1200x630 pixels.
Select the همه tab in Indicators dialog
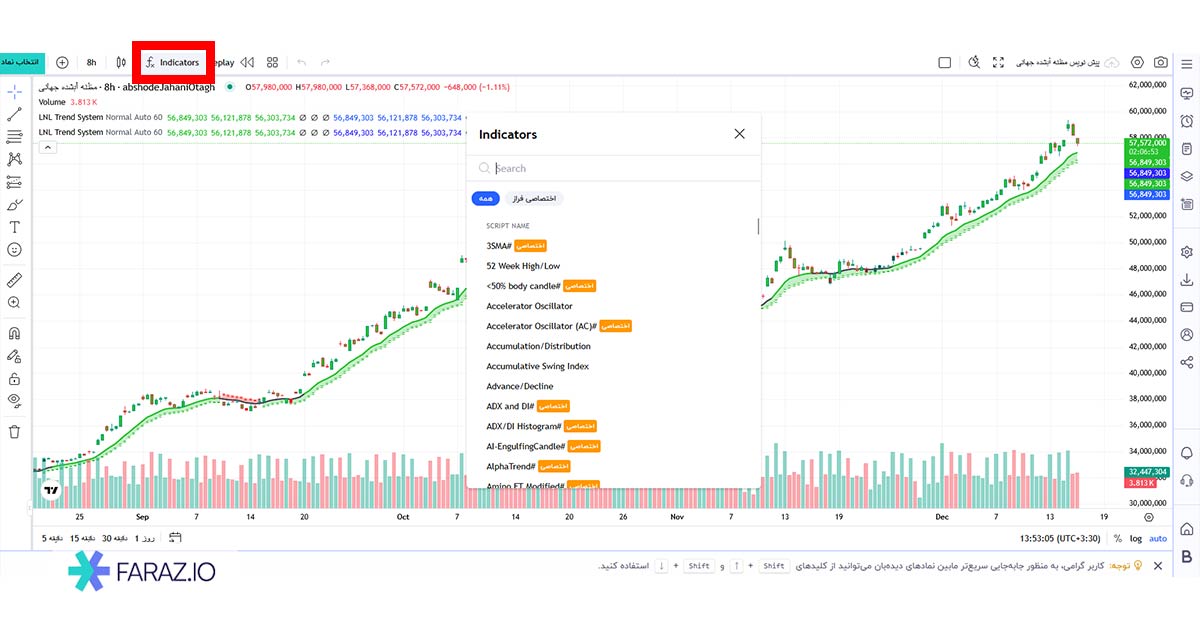pyautogui.click(x=485, y=198)
